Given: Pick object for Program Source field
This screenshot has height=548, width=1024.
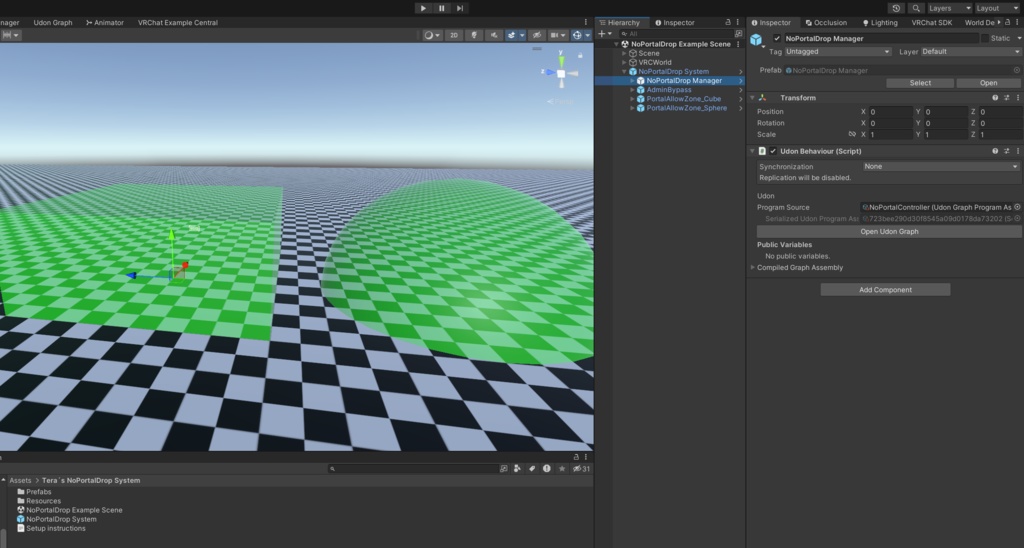Looking at the screenshot, I should pos(1017,208).
